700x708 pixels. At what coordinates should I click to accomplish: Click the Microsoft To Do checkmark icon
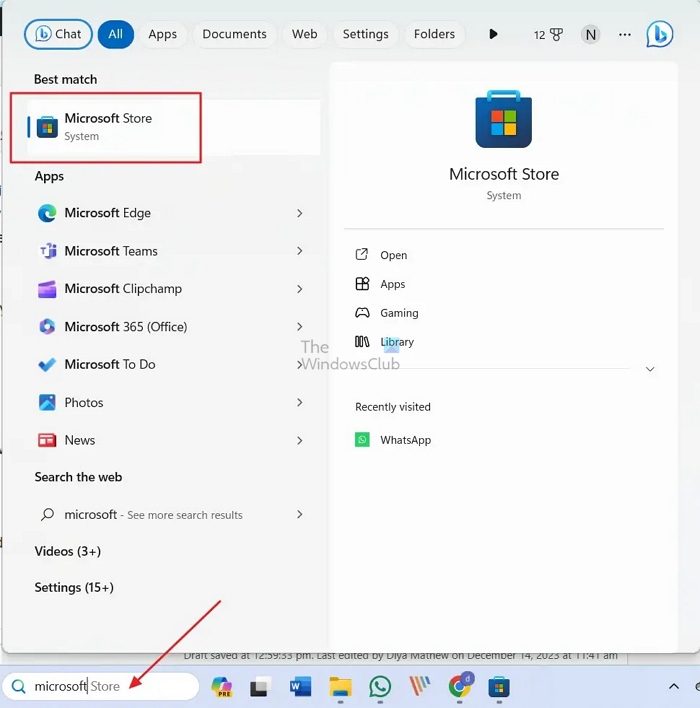click(47, 364)
